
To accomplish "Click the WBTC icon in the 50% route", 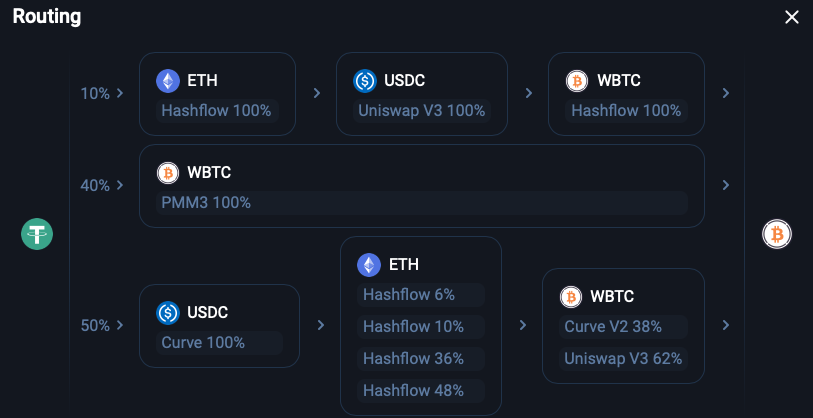I will [571, 297].
